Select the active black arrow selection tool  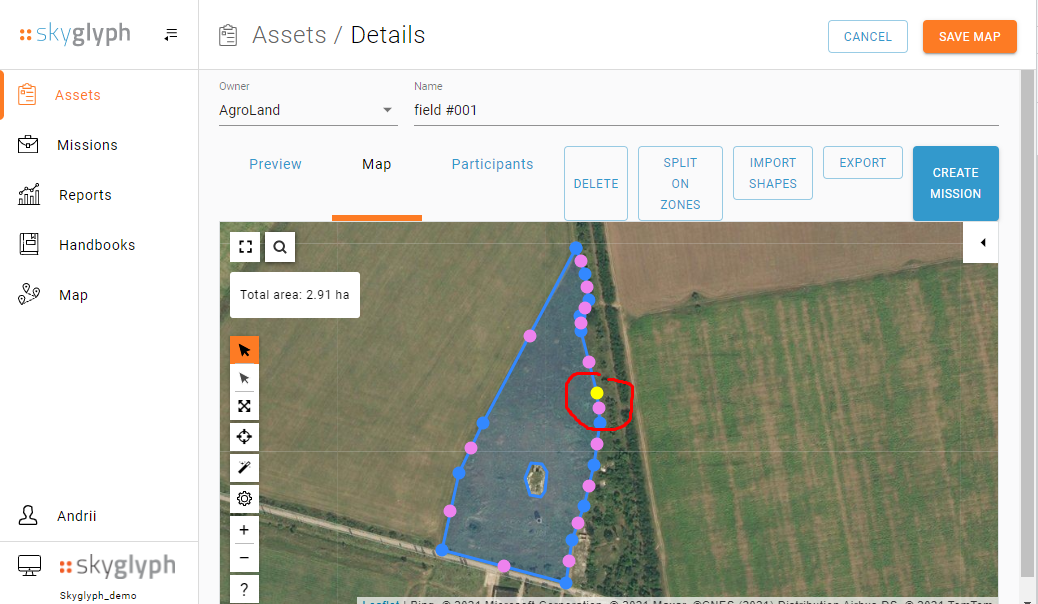(x=244, y=350)
